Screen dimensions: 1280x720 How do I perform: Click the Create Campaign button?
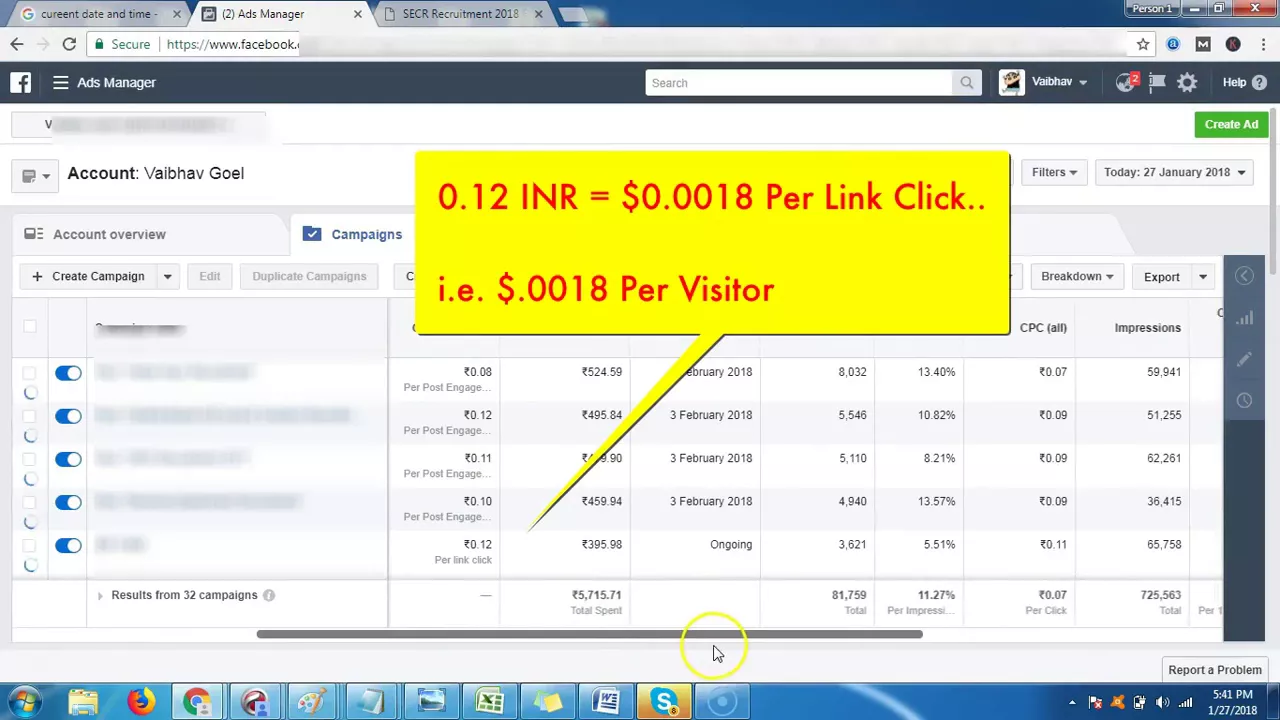(88, 277)
